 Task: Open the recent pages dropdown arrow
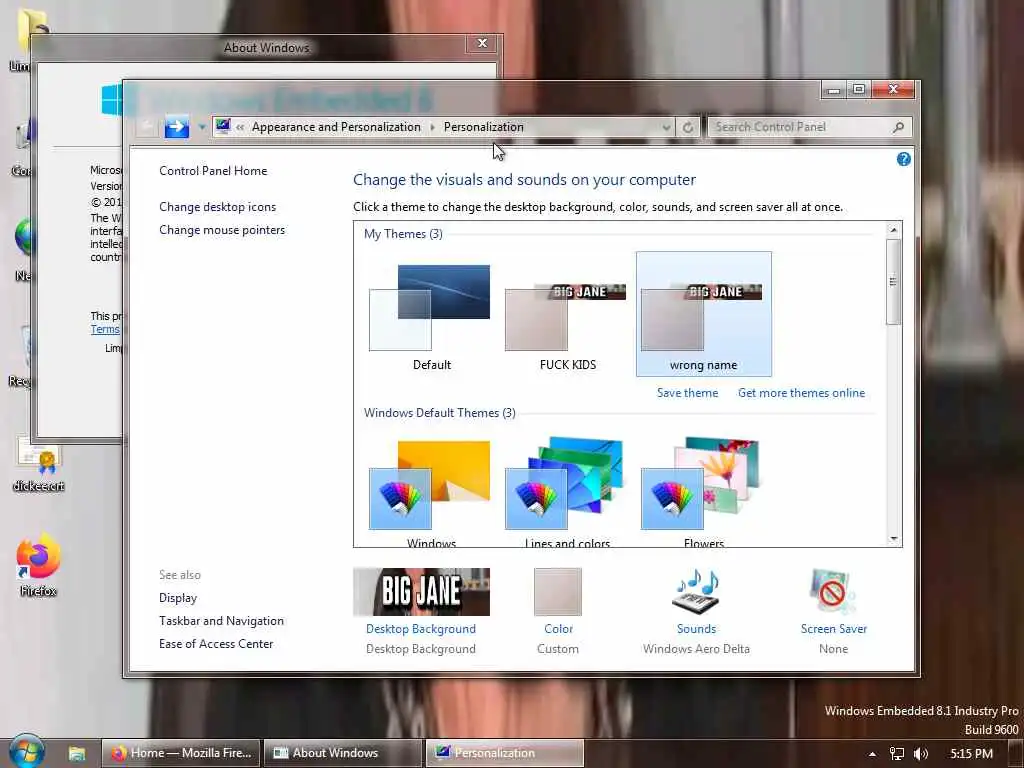coord(202,127)
